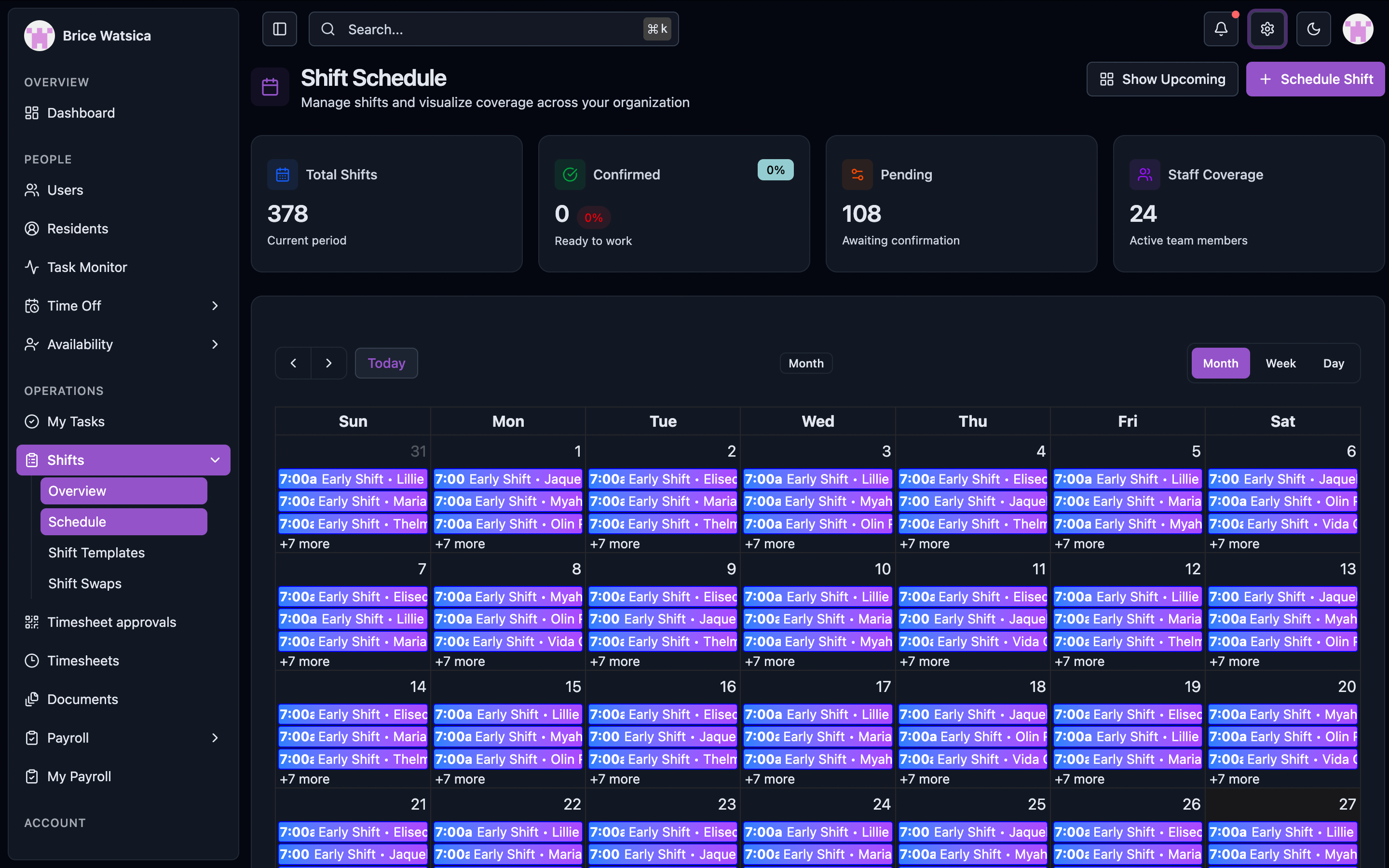
Task: Click the Confirmed 0% teal badge
Action: (776, 170)
